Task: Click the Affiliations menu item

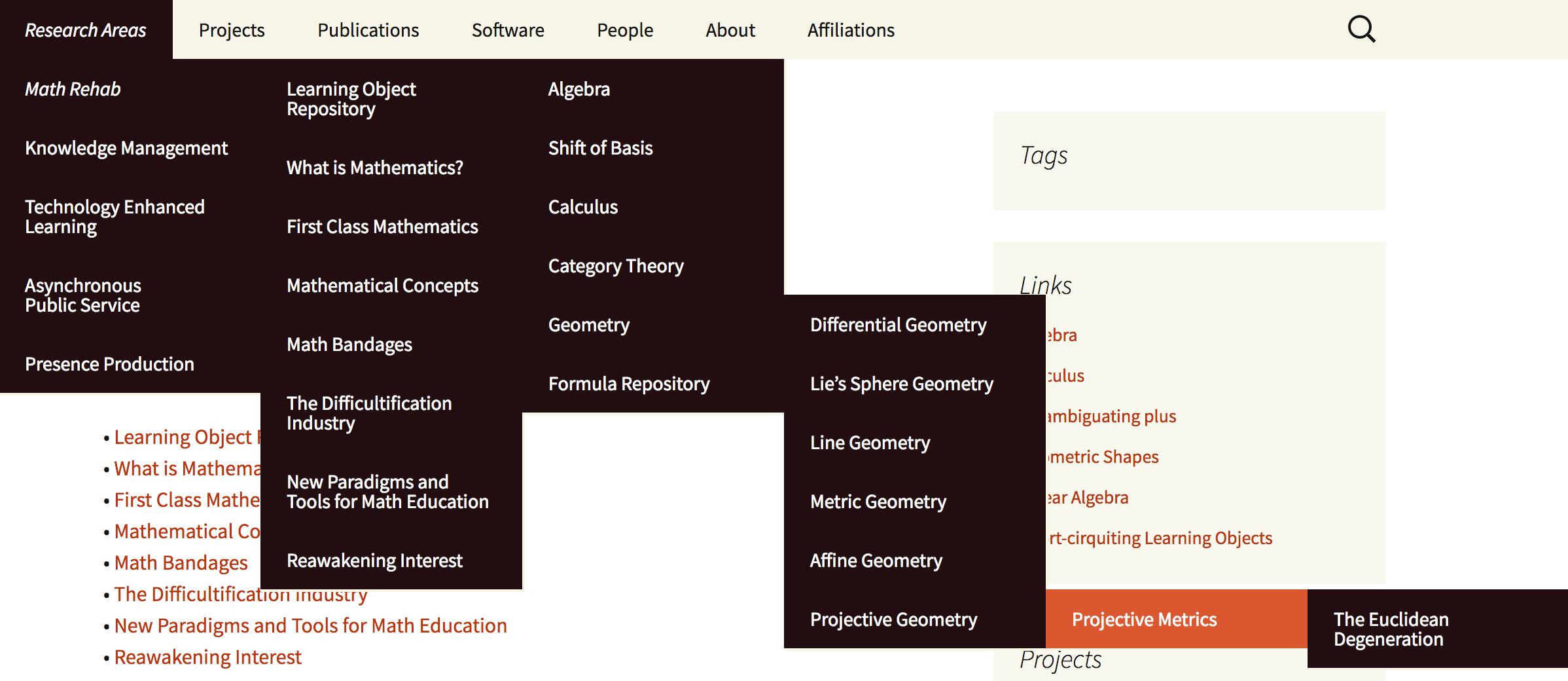Action: 850,30
